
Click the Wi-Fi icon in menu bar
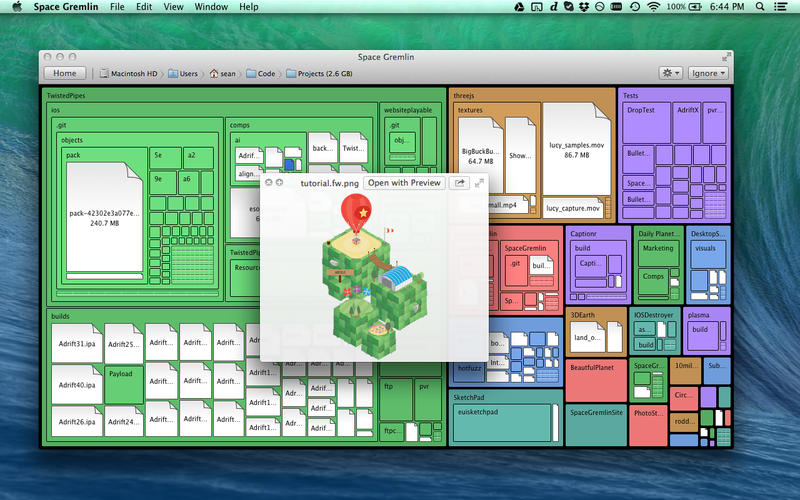(x=653, y=7)
